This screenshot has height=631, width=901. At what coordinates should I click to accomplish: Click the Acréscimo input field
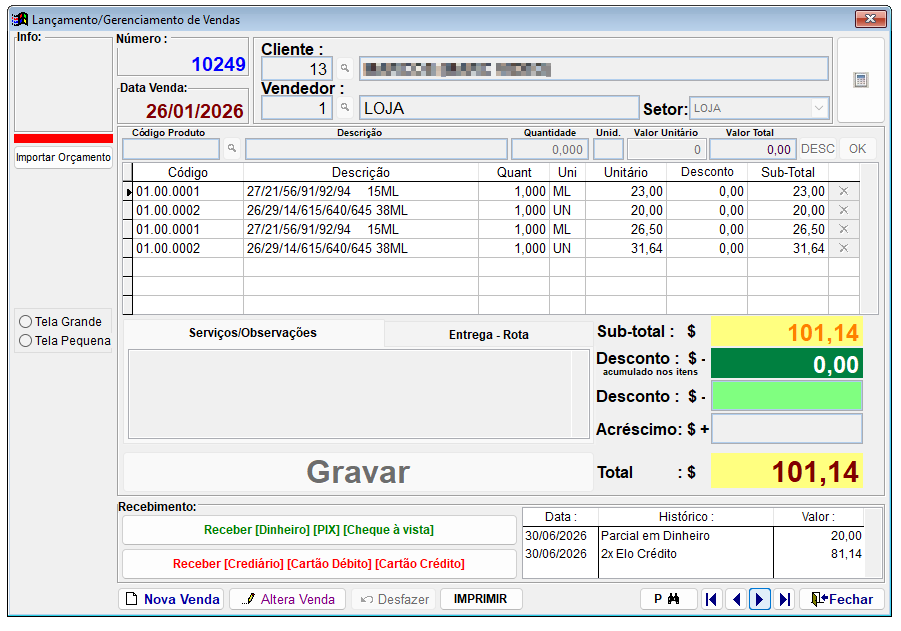[x=787, y=429]
